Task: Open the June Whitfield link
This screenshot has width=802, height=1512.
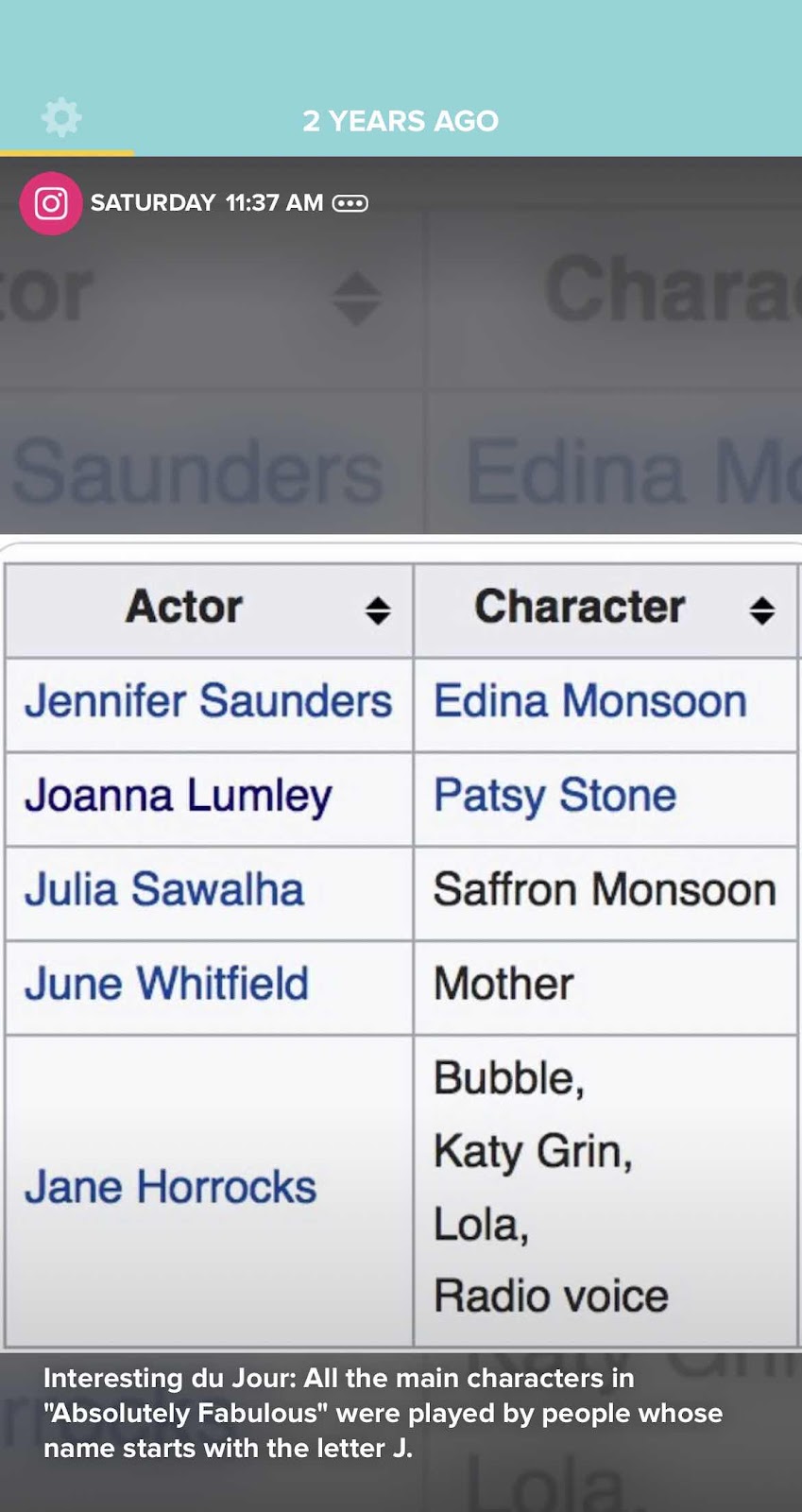Action: pyautogui.click(x=166, y=984)
